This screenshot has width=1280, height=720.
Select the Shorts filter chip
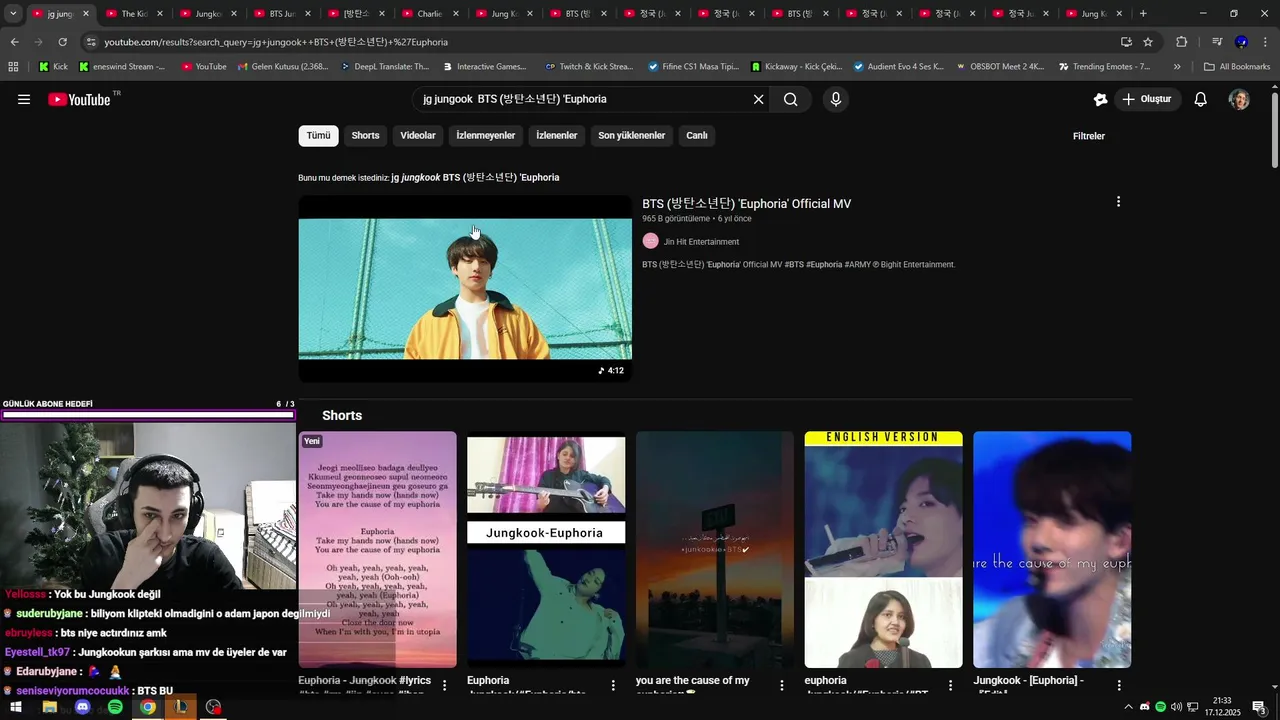pos(365,136)
